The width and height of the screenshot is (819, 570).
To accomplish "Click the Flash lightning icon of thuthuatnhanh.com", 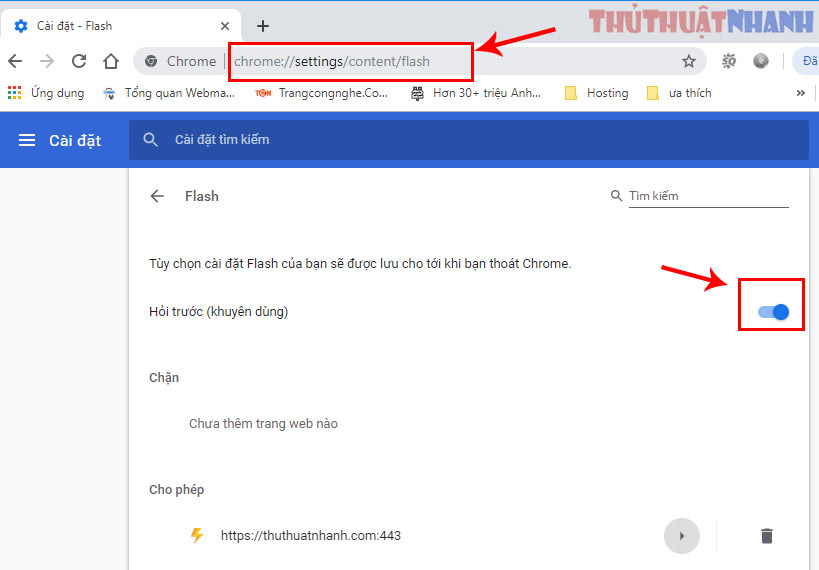I will click(x=197, y=536).
